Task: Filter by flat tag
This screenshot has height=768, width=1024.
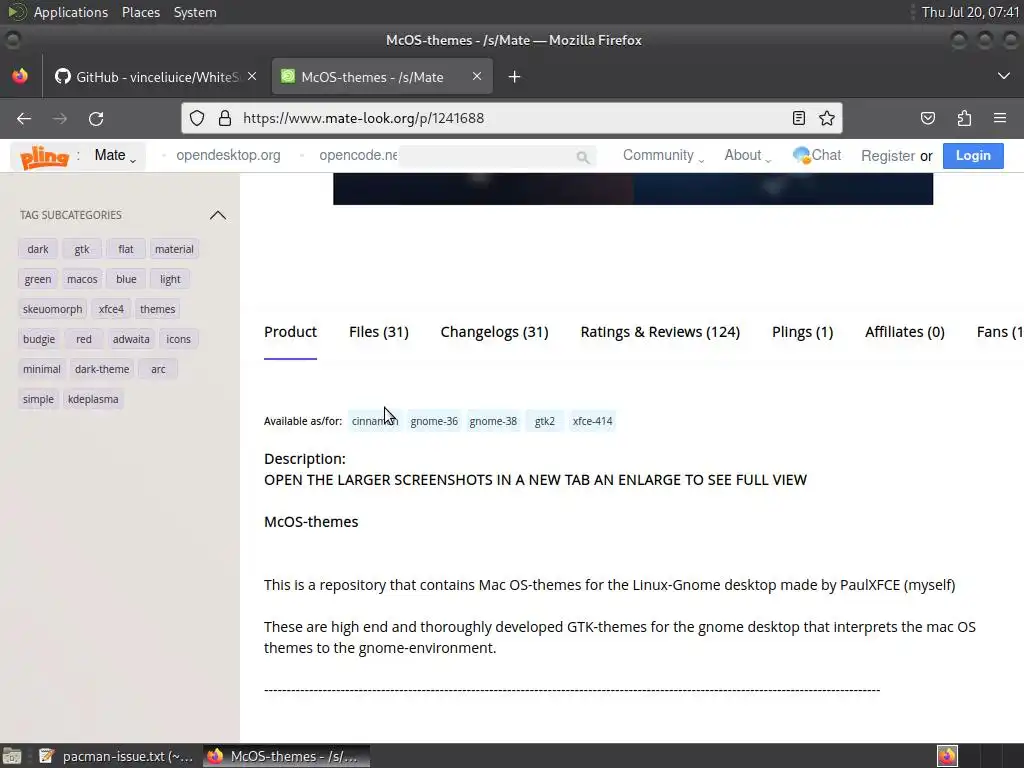Action: 125,249
